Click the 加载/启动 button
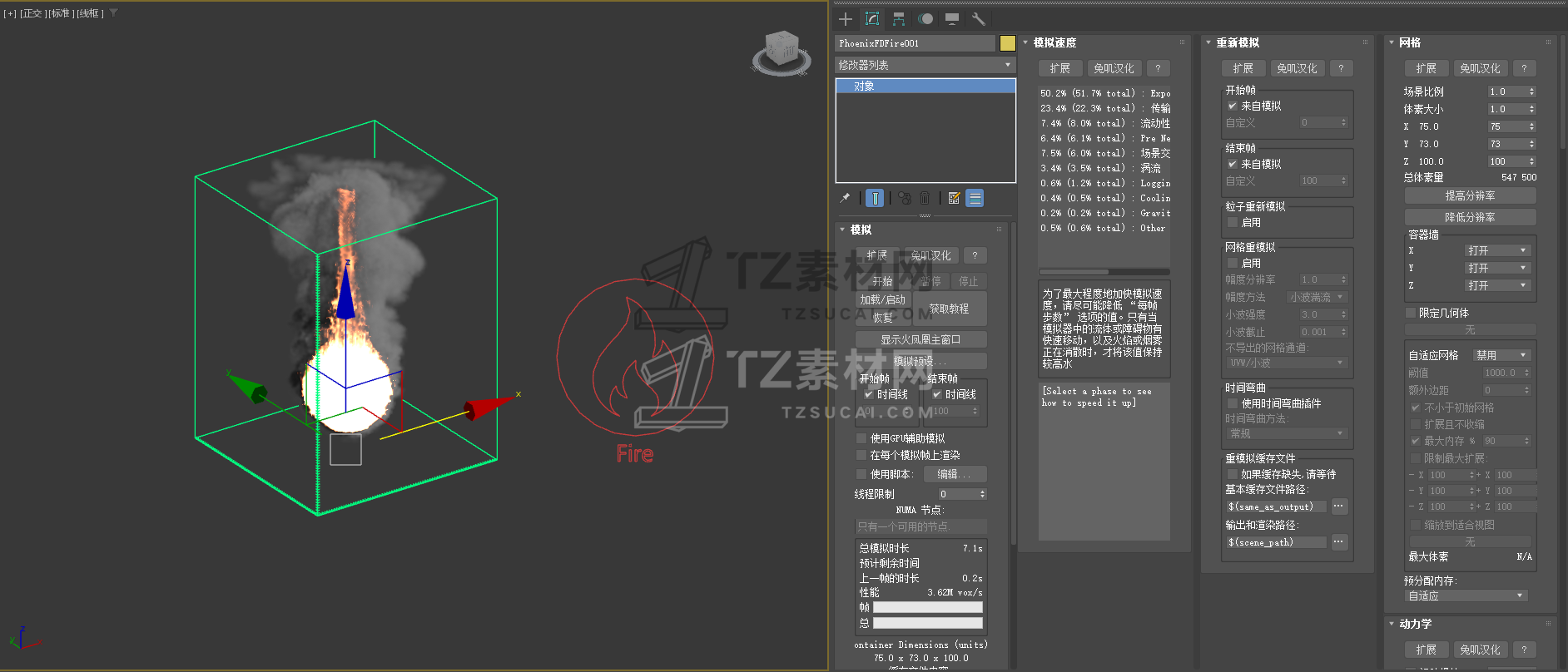 coord(882,299)
